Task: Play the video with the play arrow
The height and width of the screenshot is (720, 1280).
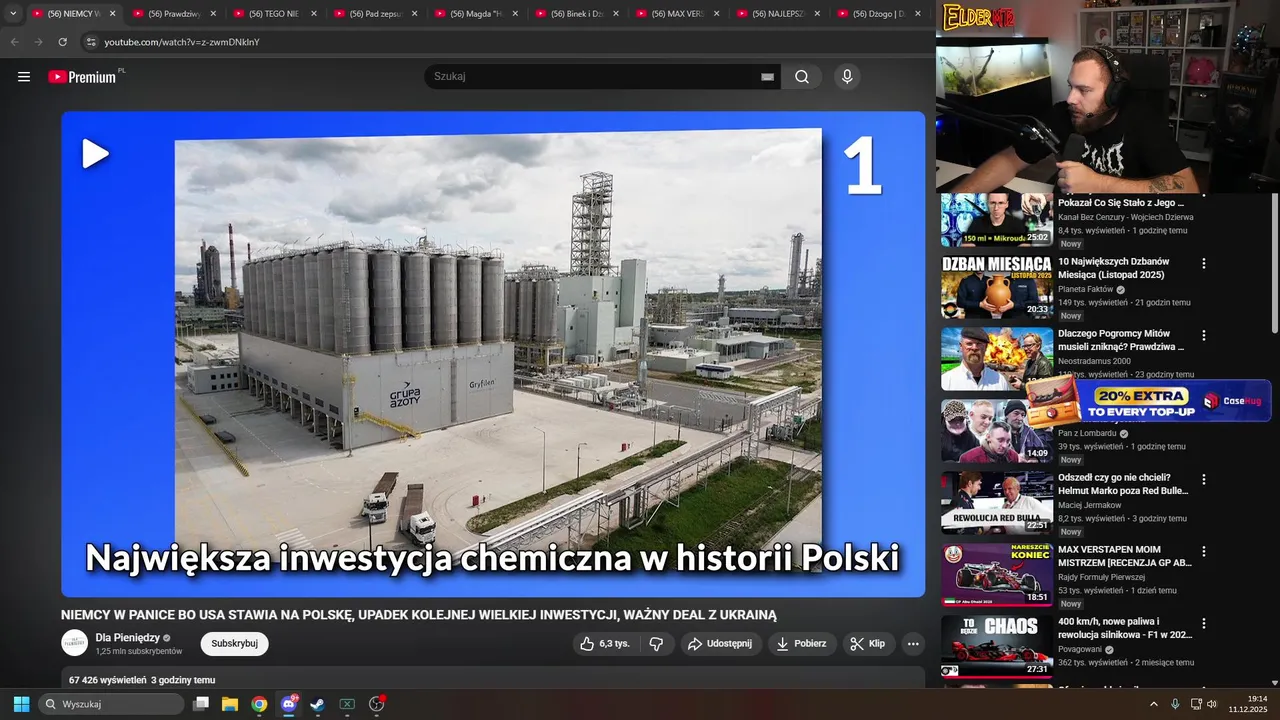Action: (95, 154)
